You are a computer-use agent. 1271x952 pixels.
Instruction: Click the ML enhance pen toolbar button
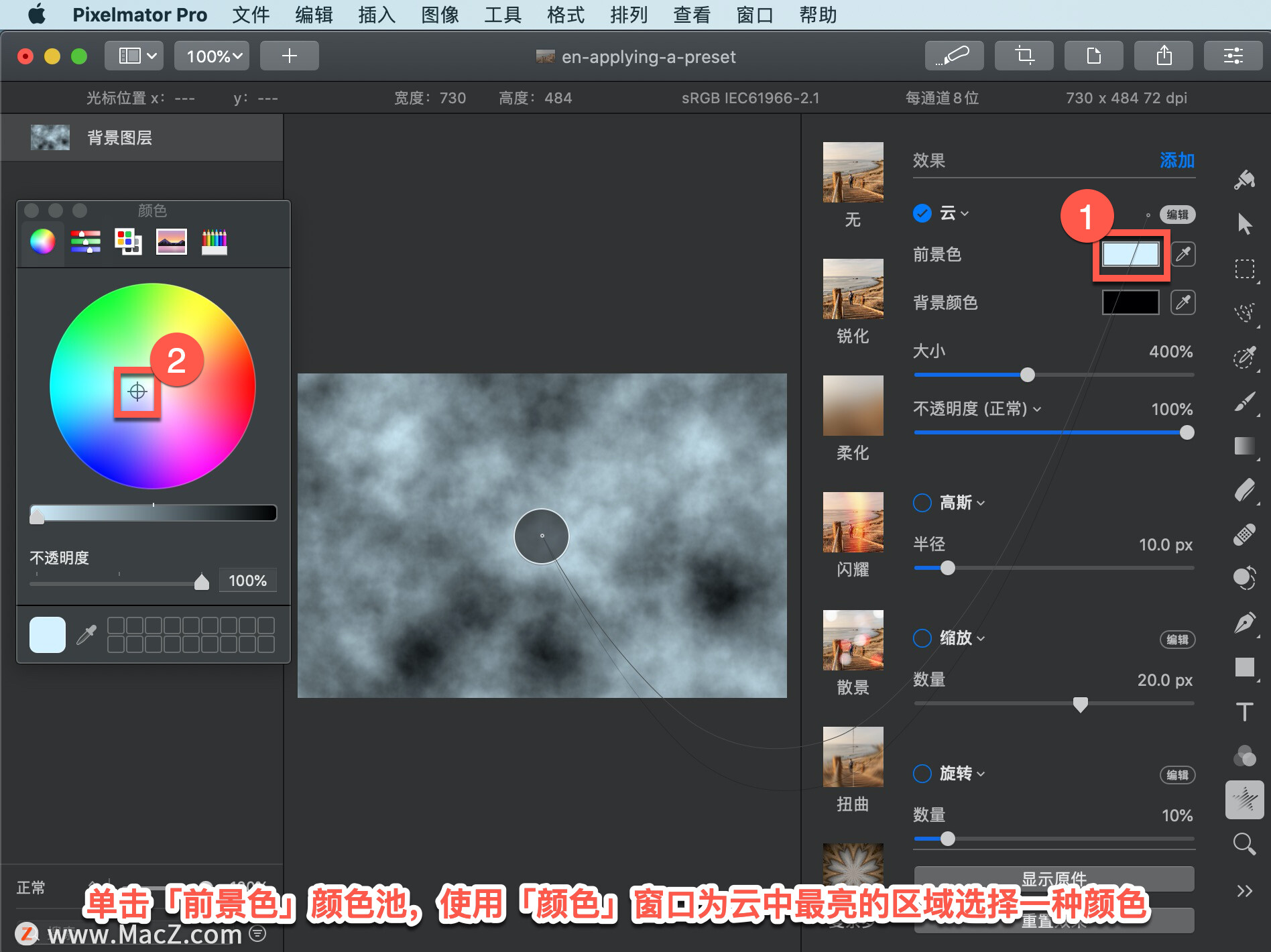click(955, 56)
